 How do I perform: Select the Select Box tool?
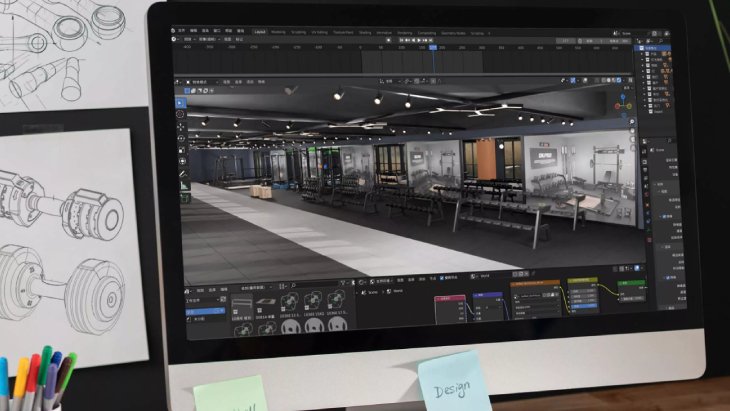pyautogui.click(x=181, y=102)
